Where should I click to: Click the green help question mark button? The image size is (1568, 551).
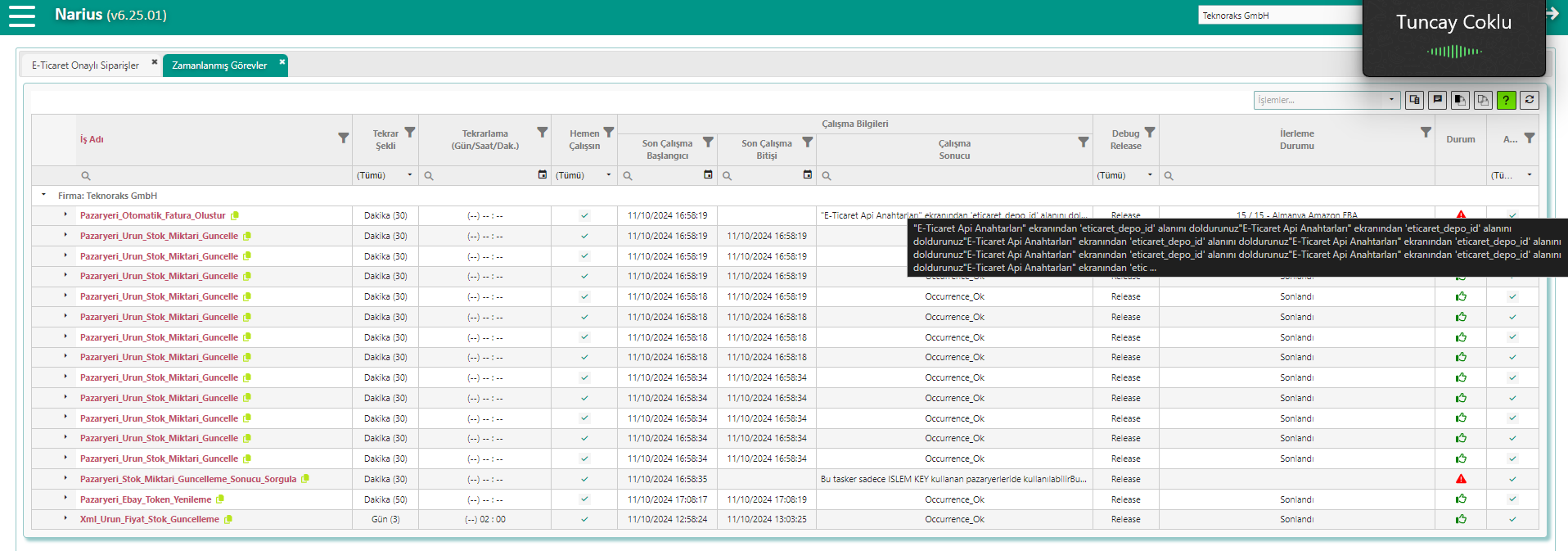[x=1506, y=100]
